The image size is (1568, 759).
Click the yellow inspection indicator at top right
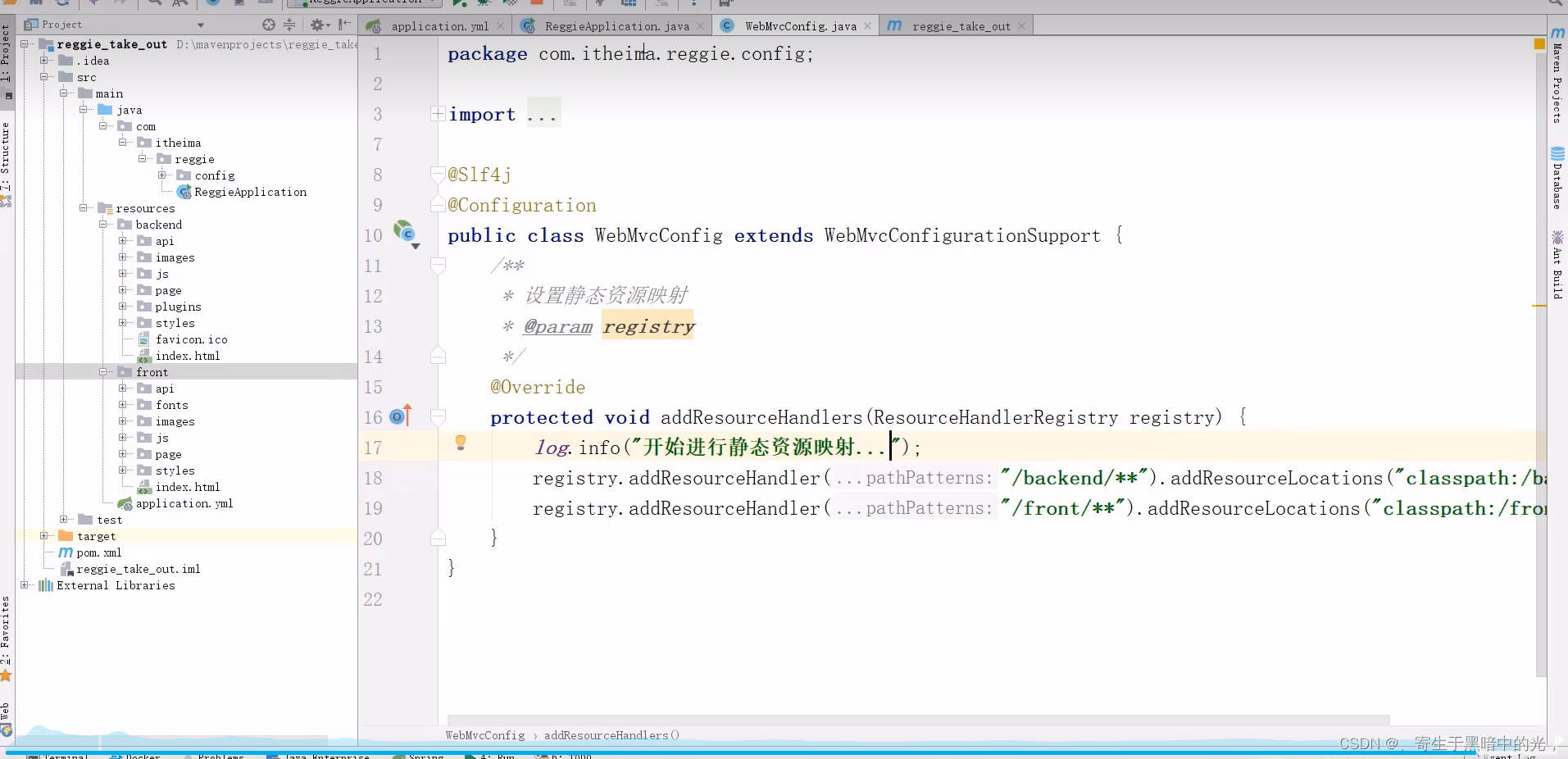1539,43
